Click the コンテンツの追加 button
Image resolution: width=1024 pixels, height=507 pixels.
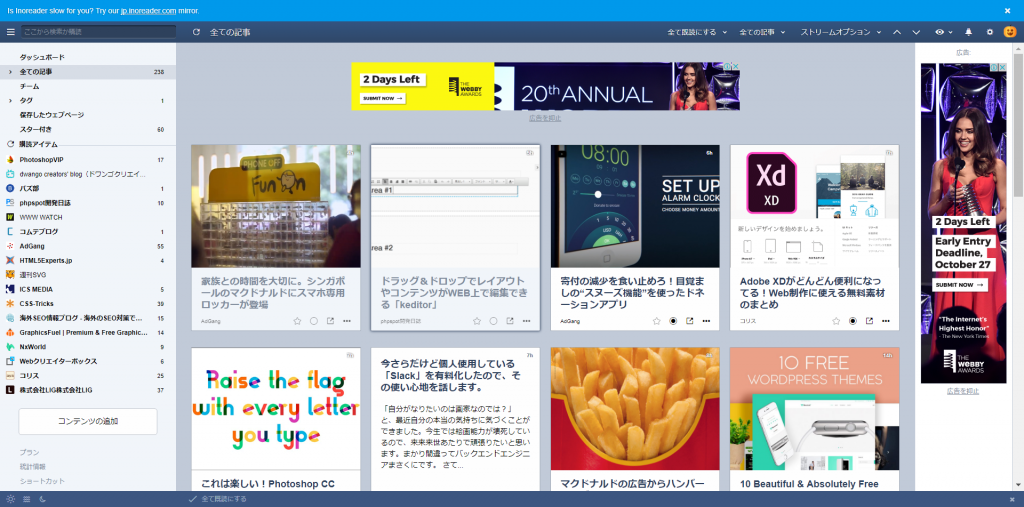pyautogui.click(x=88, y=421)
